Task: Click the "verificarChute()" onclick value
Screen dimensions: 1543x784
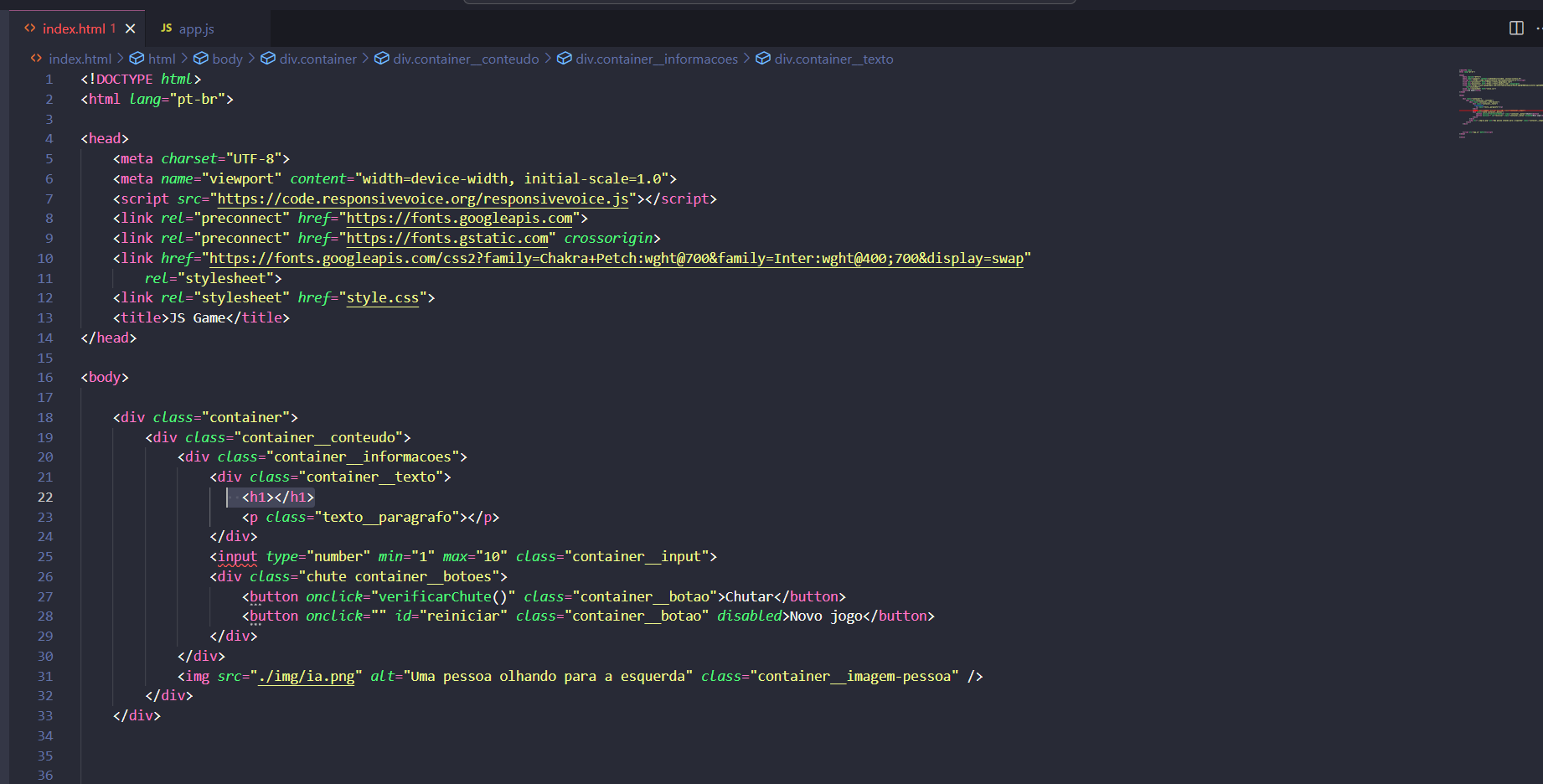Action: click(x=443, y=597)
